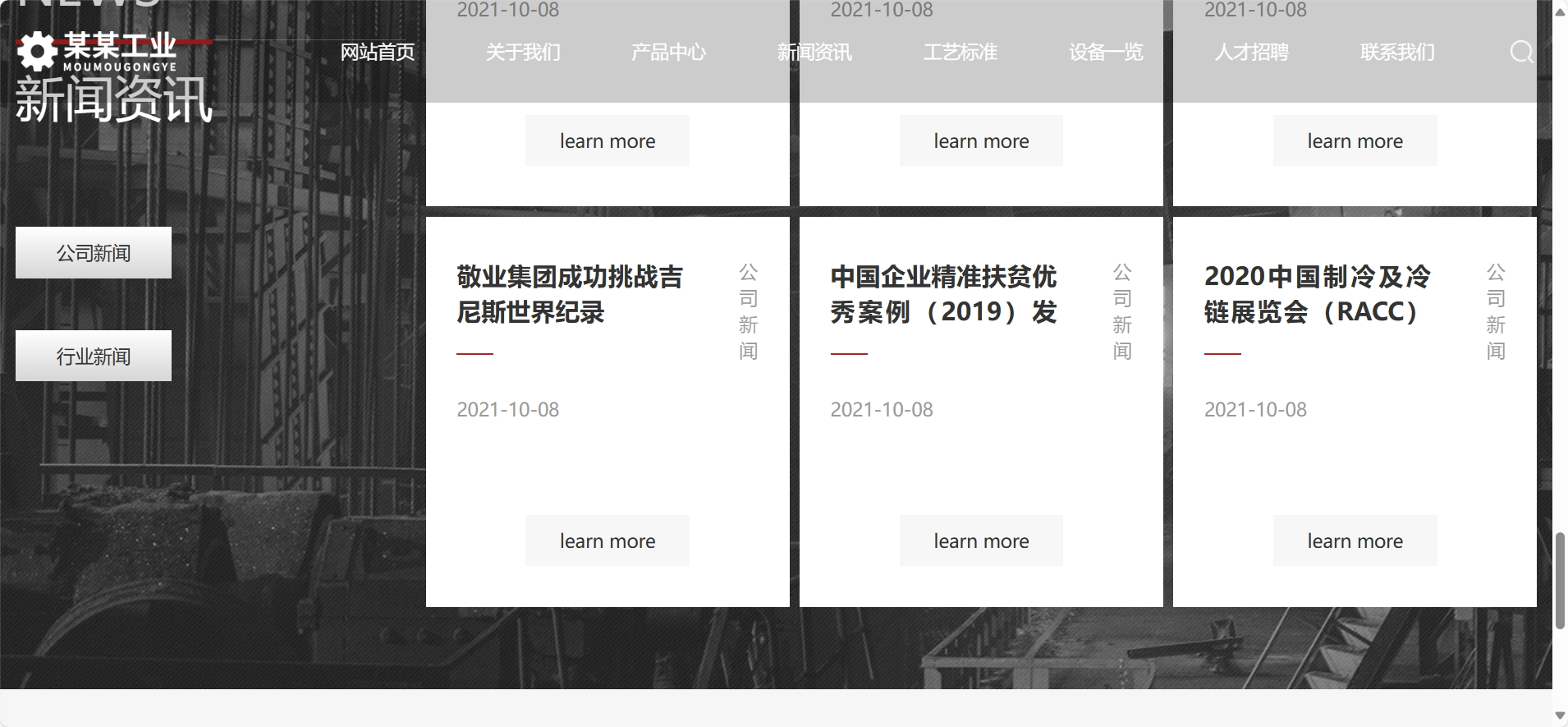Click learn more for 敬业集团 article

pyautogui.click(x=607, y=541)
